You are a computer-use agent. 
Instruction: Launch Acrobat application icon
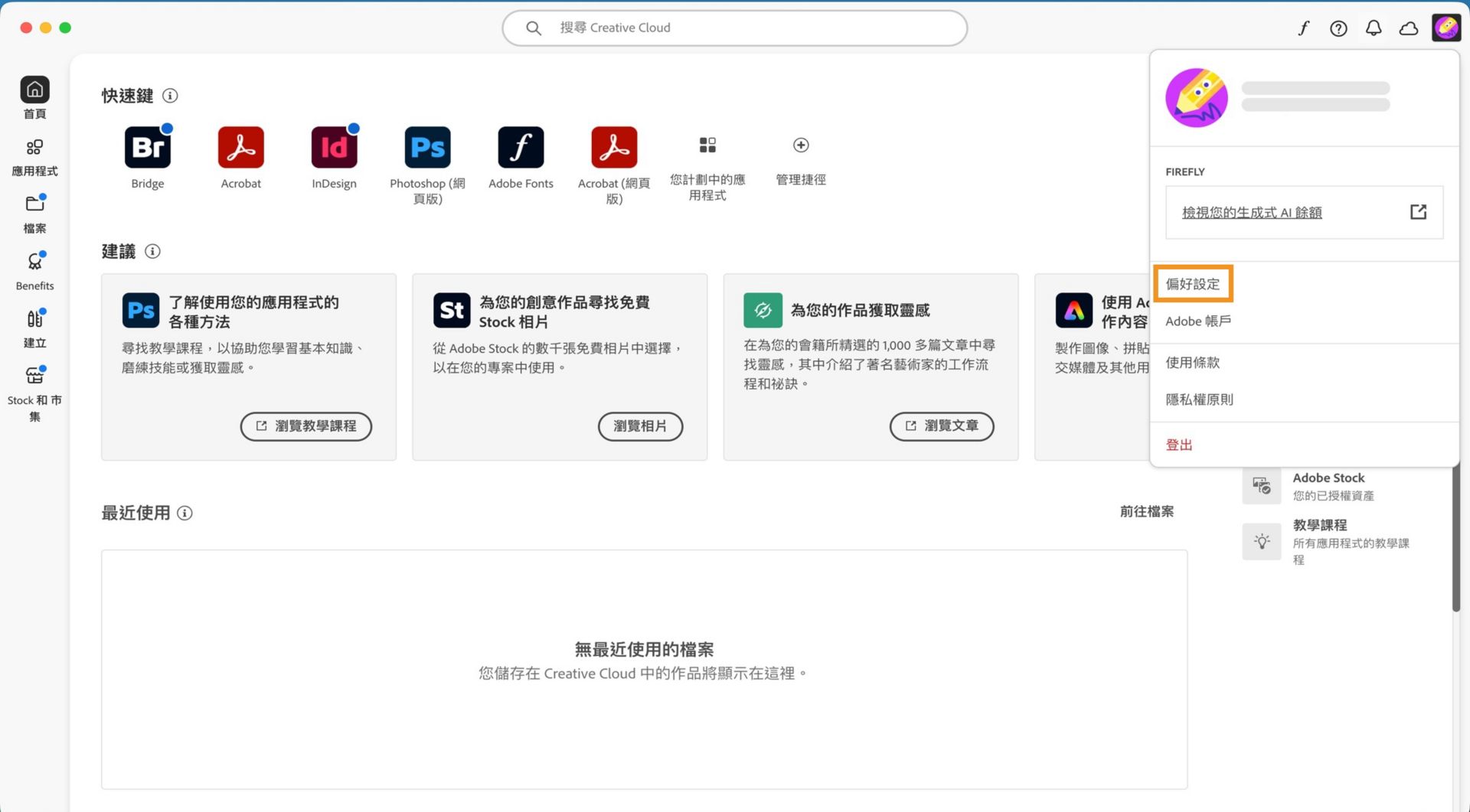(240, 146)
